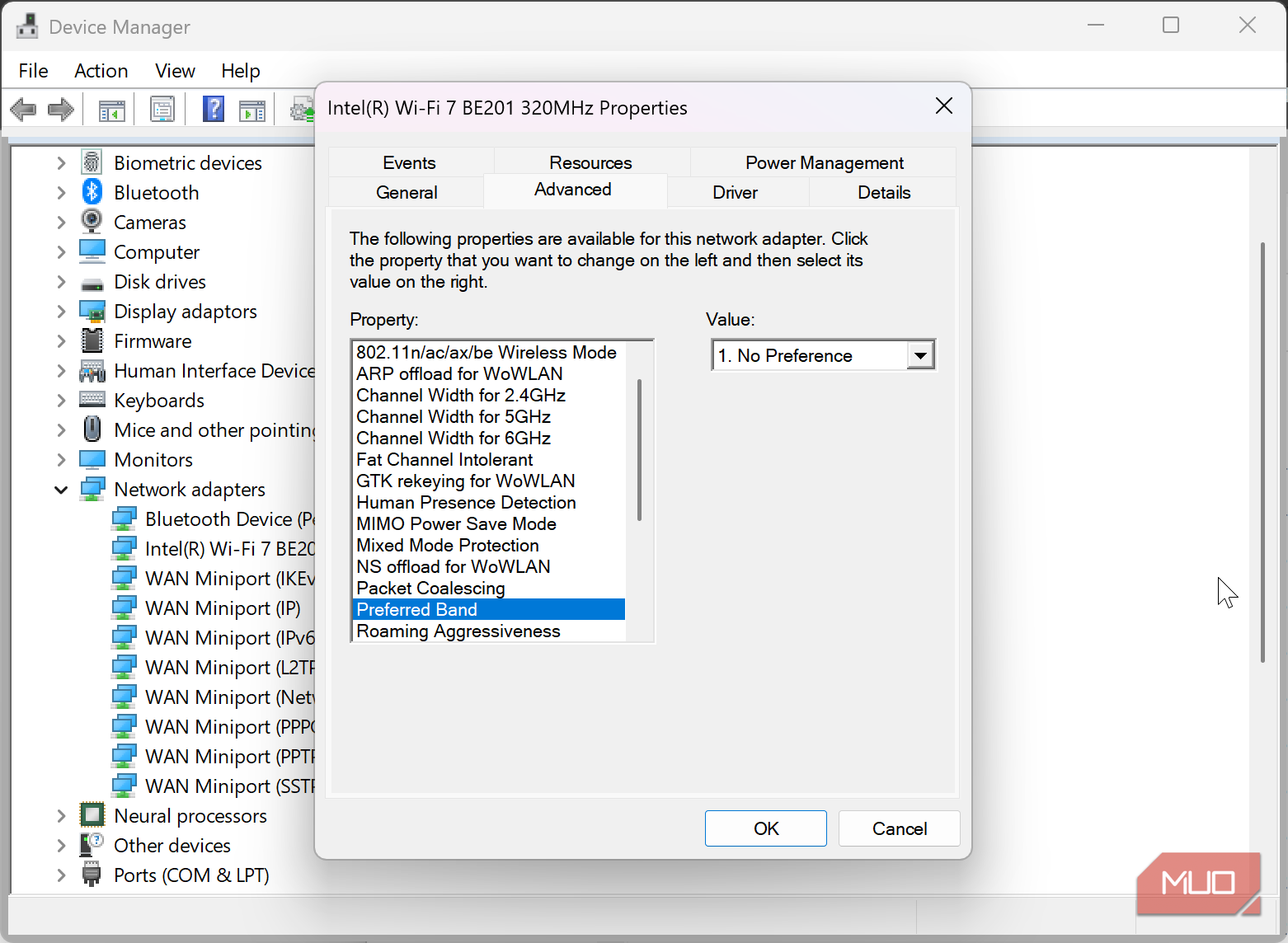1288x943 pixels.
Task: Switch to the Power Management tab
Action: (x=825, y=162)
